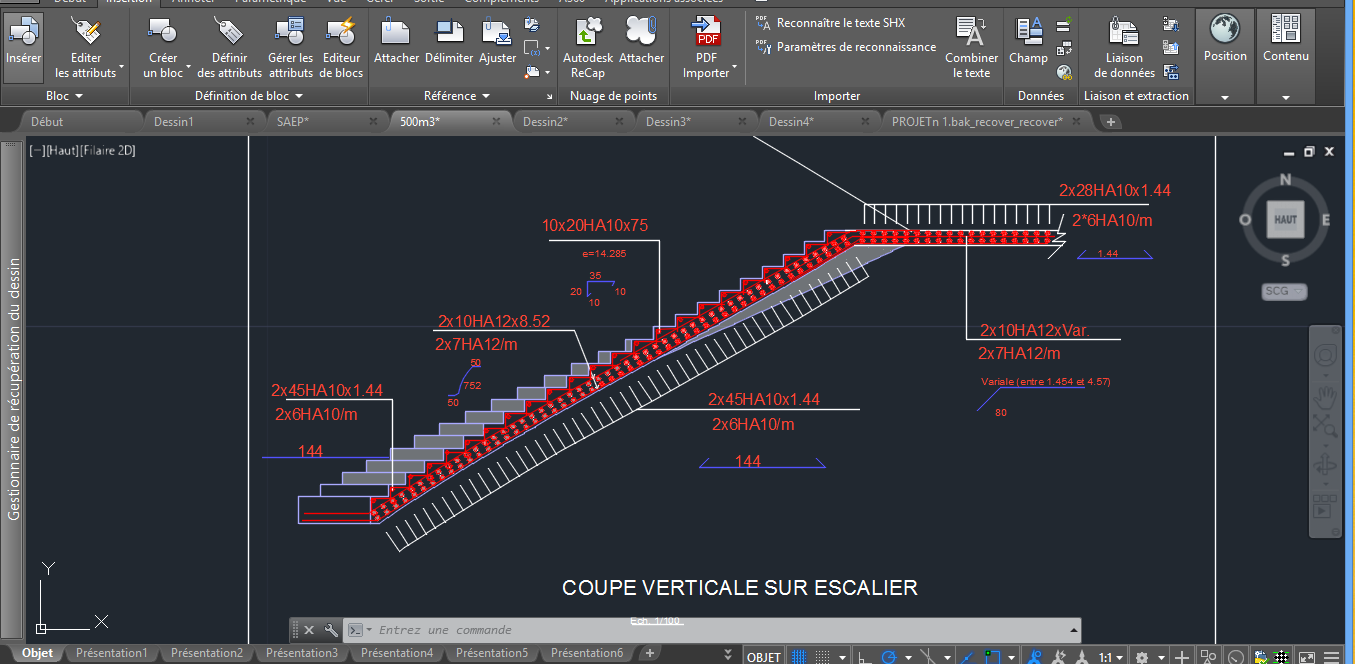Select the Orbit tool in navigation bar
This screenshot has height=664, width=1355.
click(1325, 465)
